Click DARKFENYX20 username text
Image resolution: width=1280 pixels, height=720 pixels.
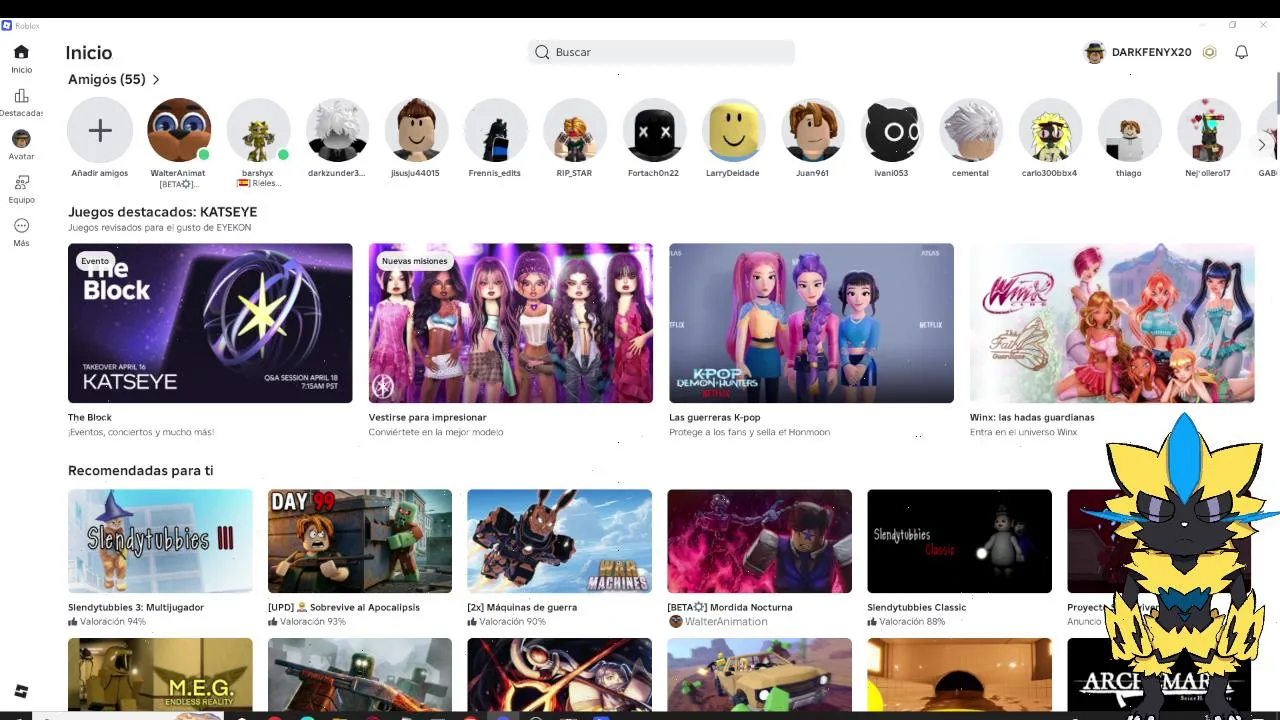(x=1151, y=52)
